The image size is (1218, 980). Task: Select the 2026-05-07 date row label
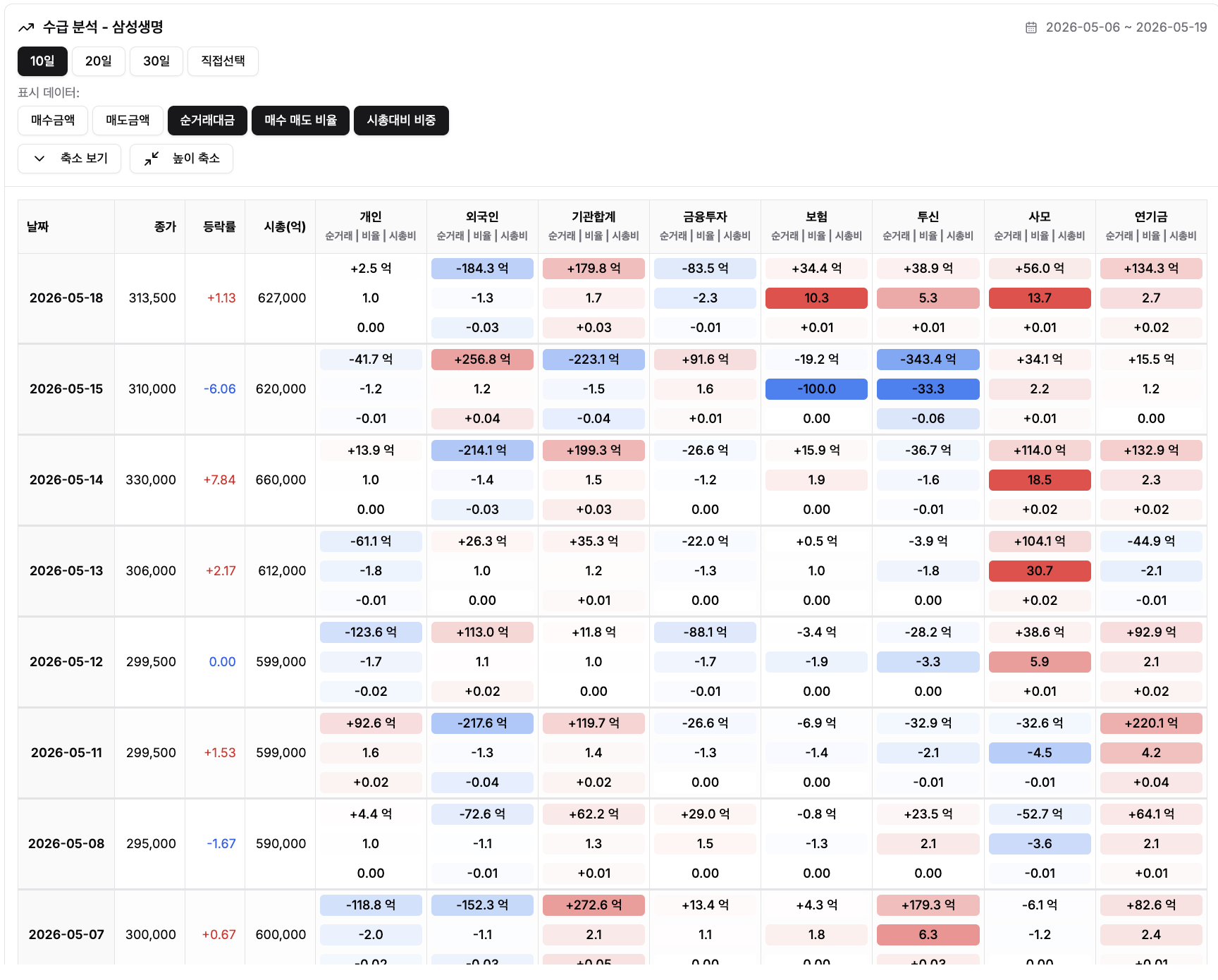(66, 935)
